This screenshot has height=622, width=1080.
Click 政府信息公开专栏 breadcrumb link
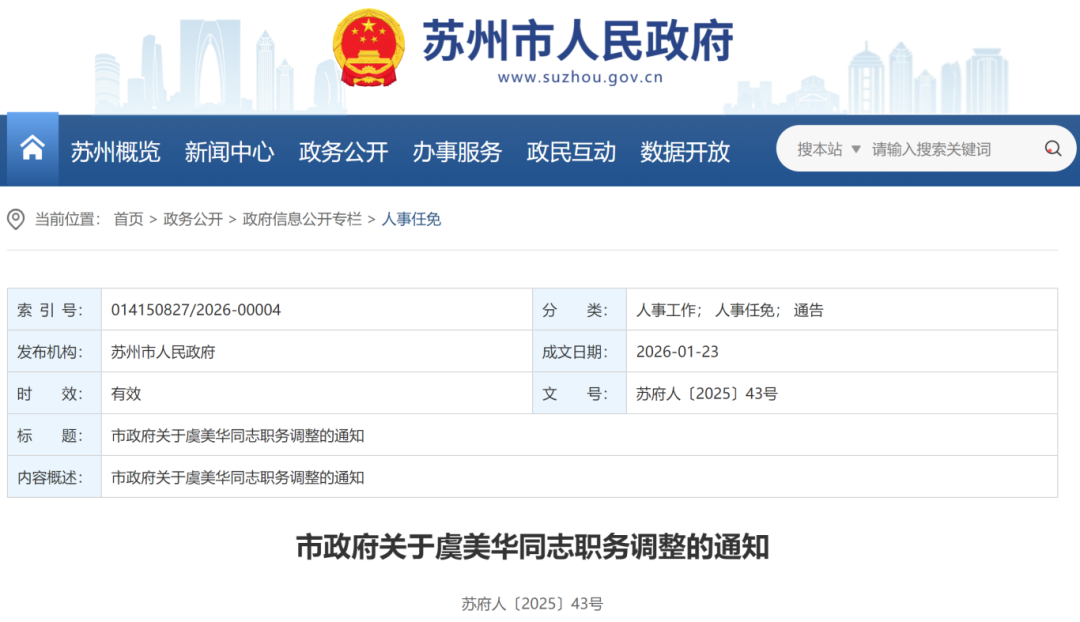302,219
